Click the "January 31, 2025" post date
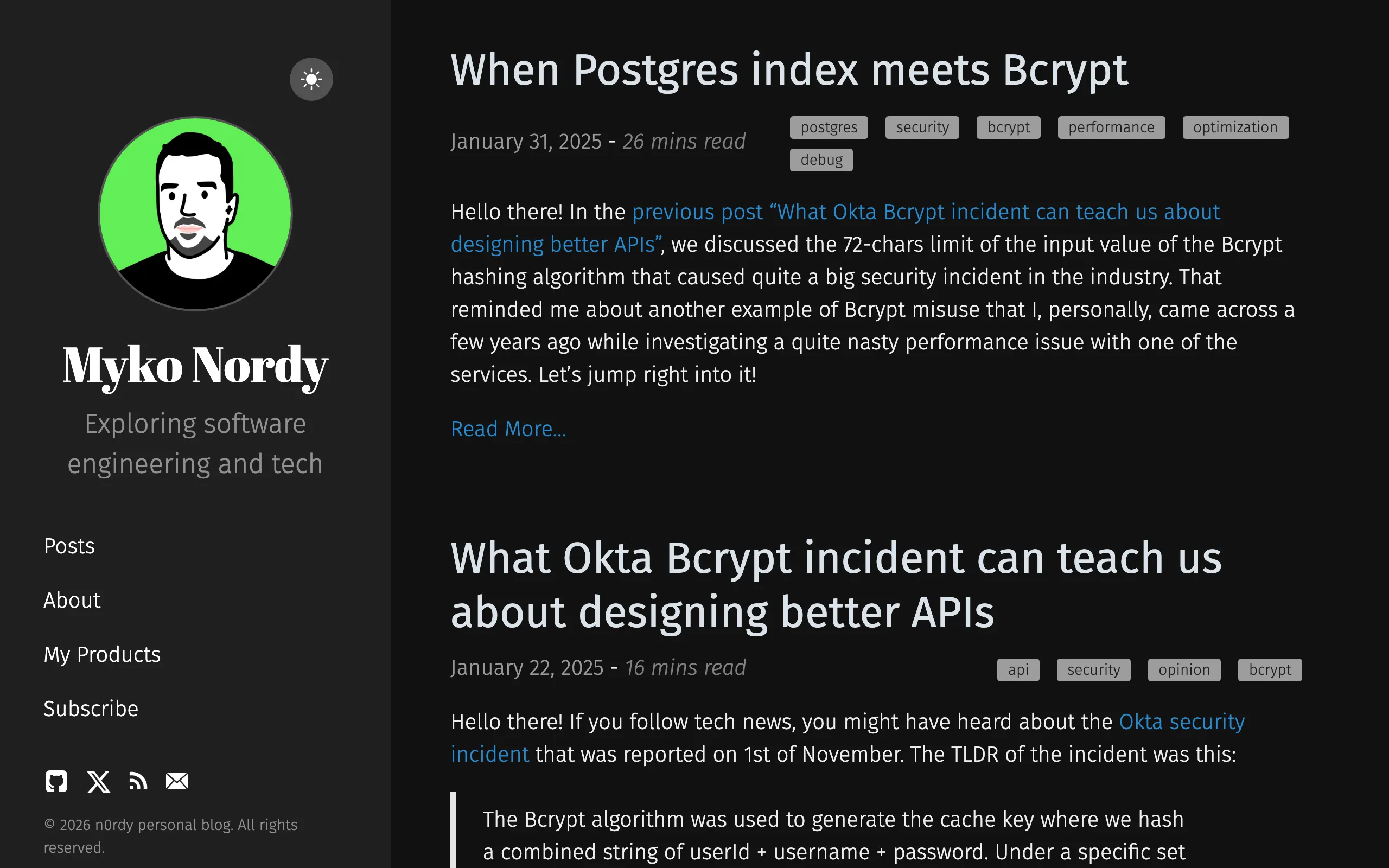Image resolution: width=1389 pixels, height=868 pixels. (526, 141)
